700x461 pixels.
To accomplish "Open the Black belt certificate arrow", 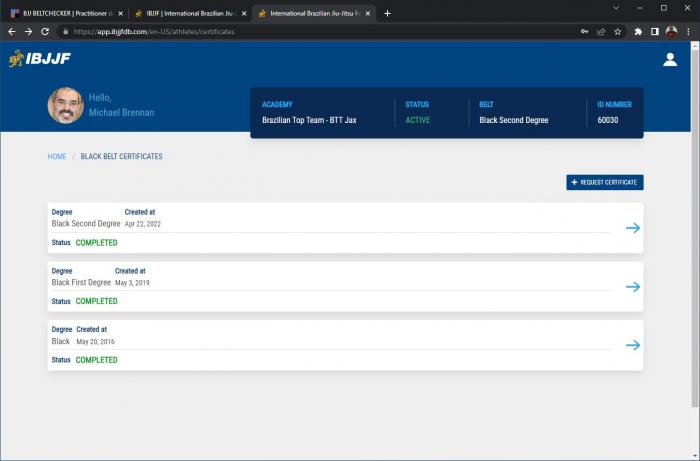I will [x=632, y=345].
